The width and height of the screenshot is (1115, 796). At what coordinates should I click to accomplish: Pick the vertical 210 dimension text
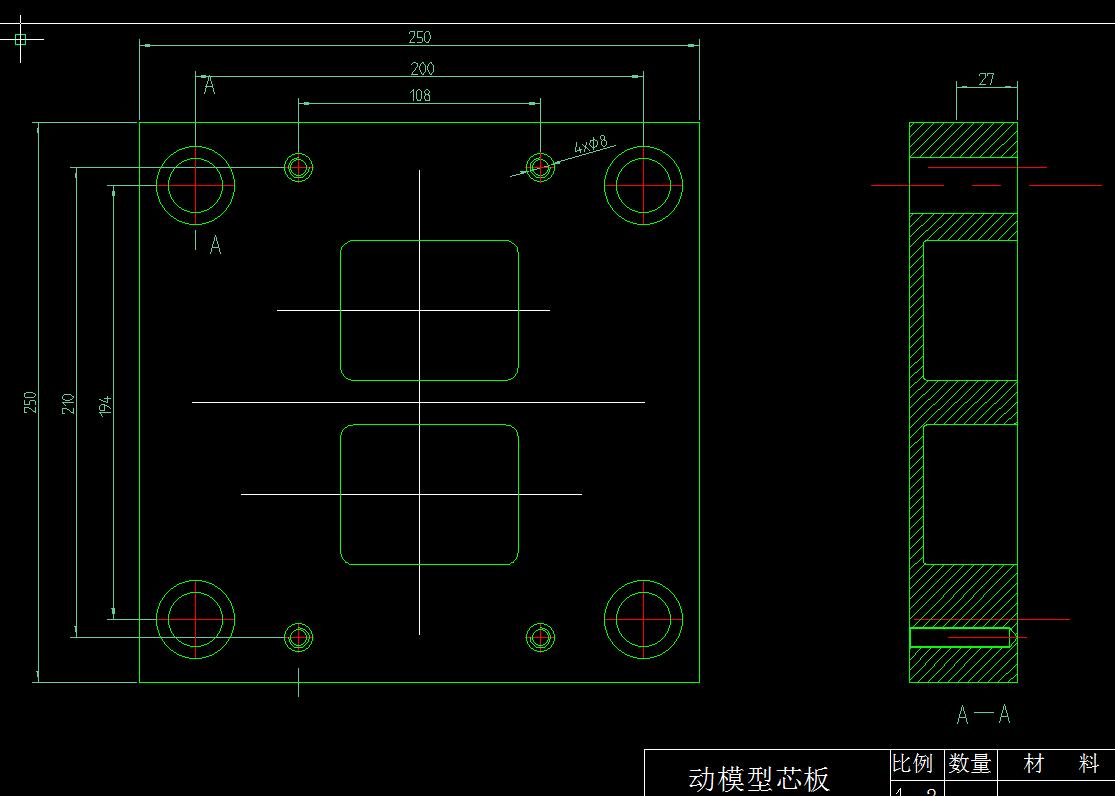click(68, 403)
